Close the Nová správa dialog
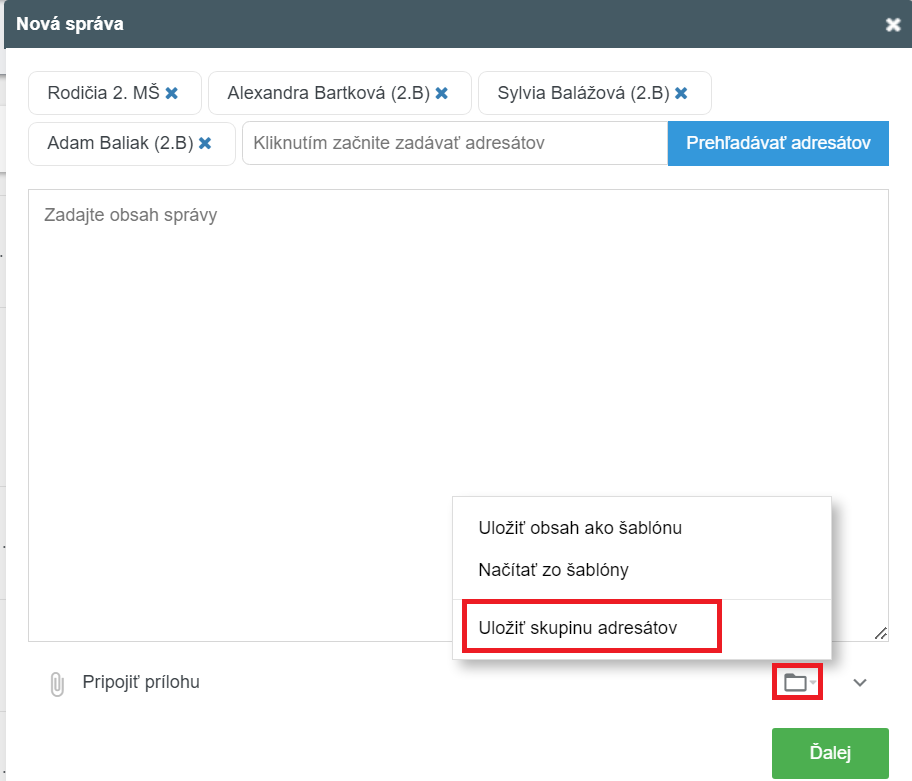 pyautogui.click(x=893, y=24)
